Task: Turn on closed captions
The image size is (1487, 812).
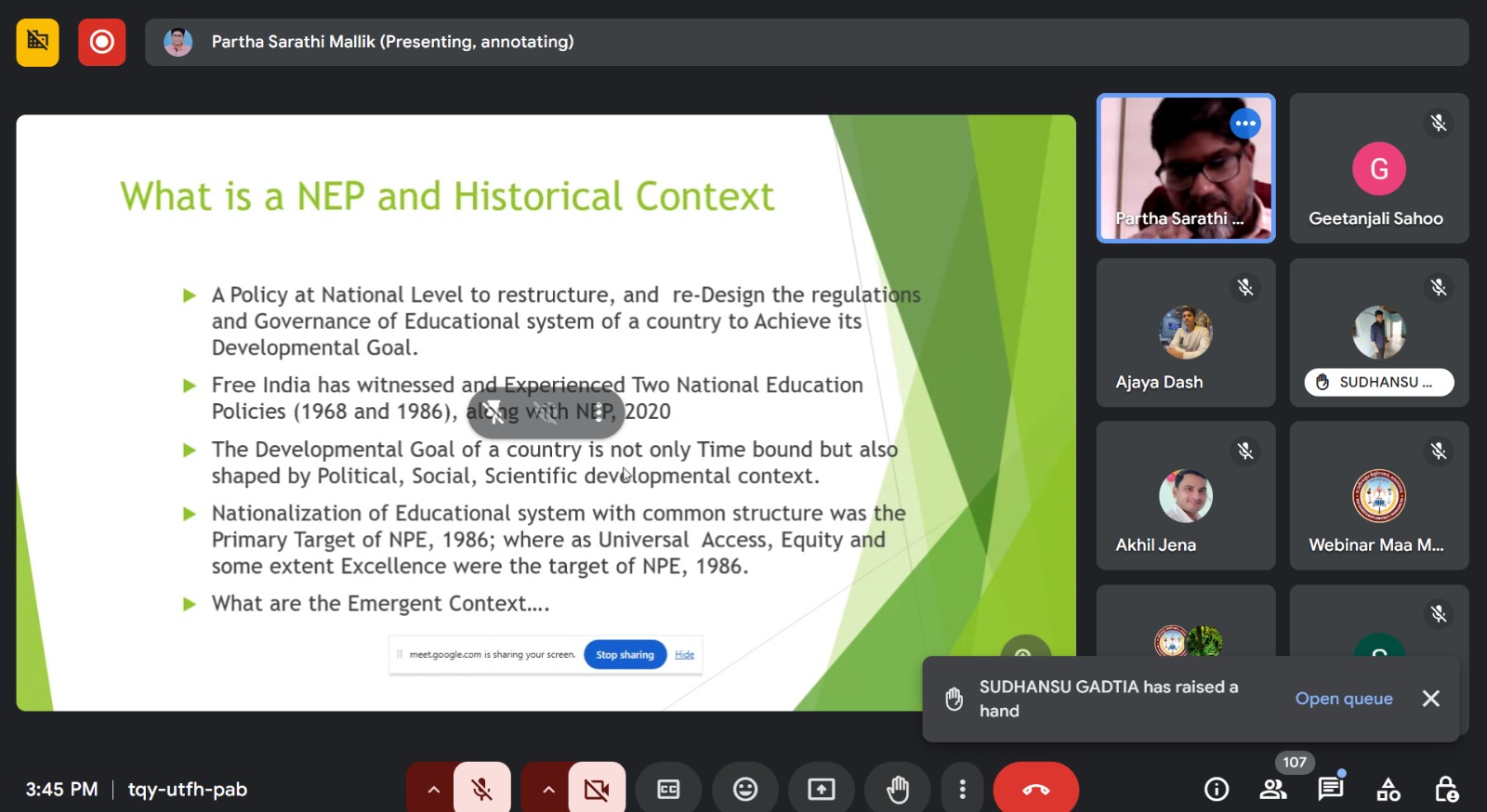Action: tap(668, 789)
